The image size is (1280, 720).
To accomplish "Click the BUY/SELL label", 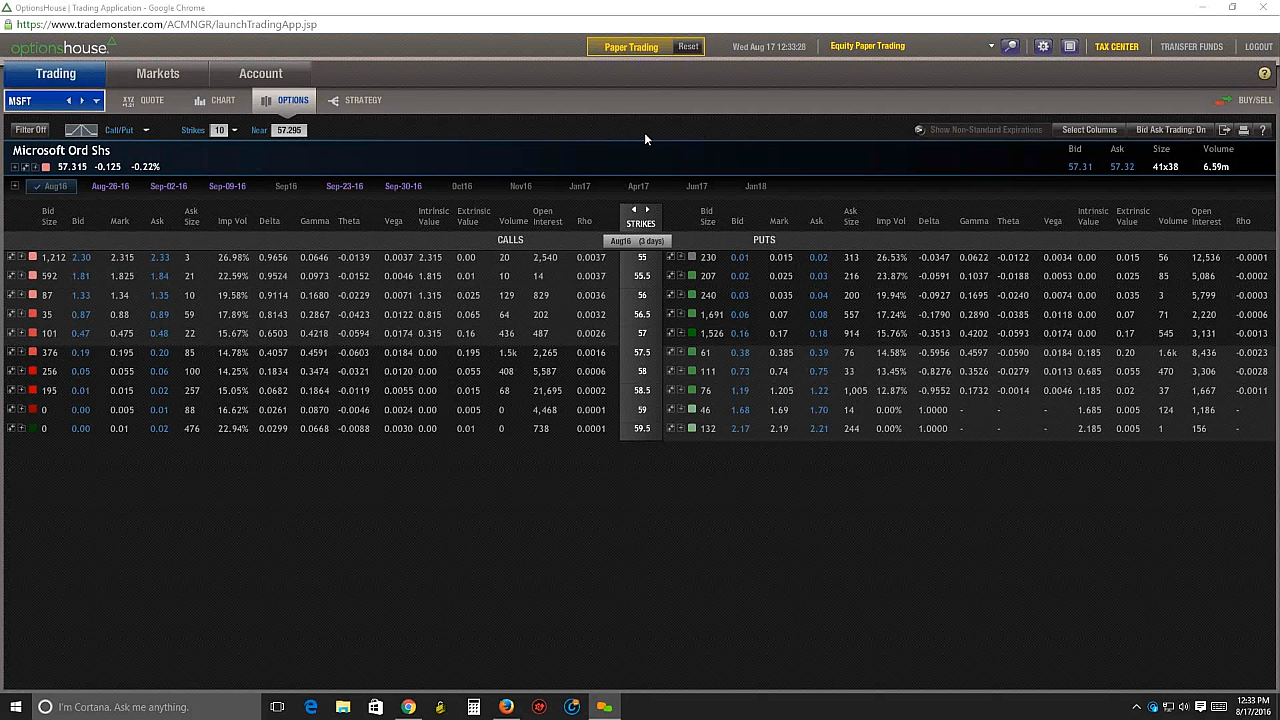I will click(1256, 101).
